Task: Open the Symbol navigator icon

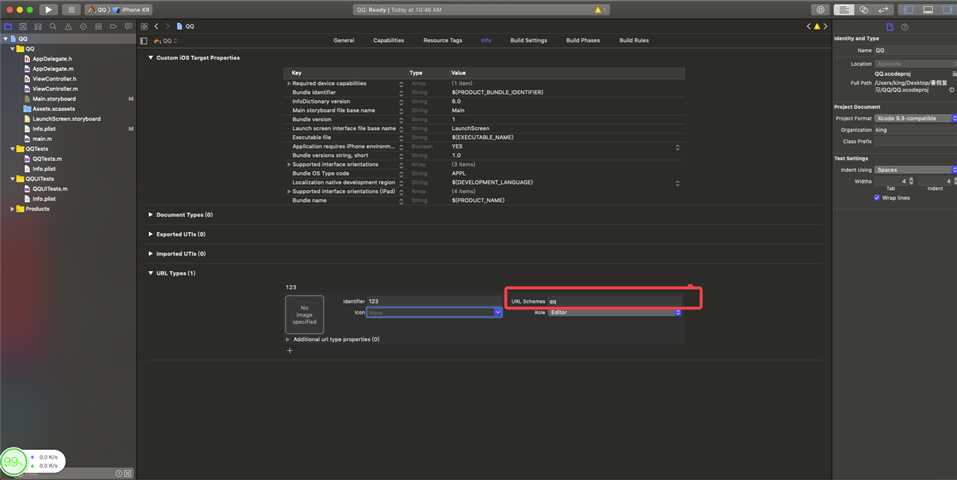Action: coord(38,27)
